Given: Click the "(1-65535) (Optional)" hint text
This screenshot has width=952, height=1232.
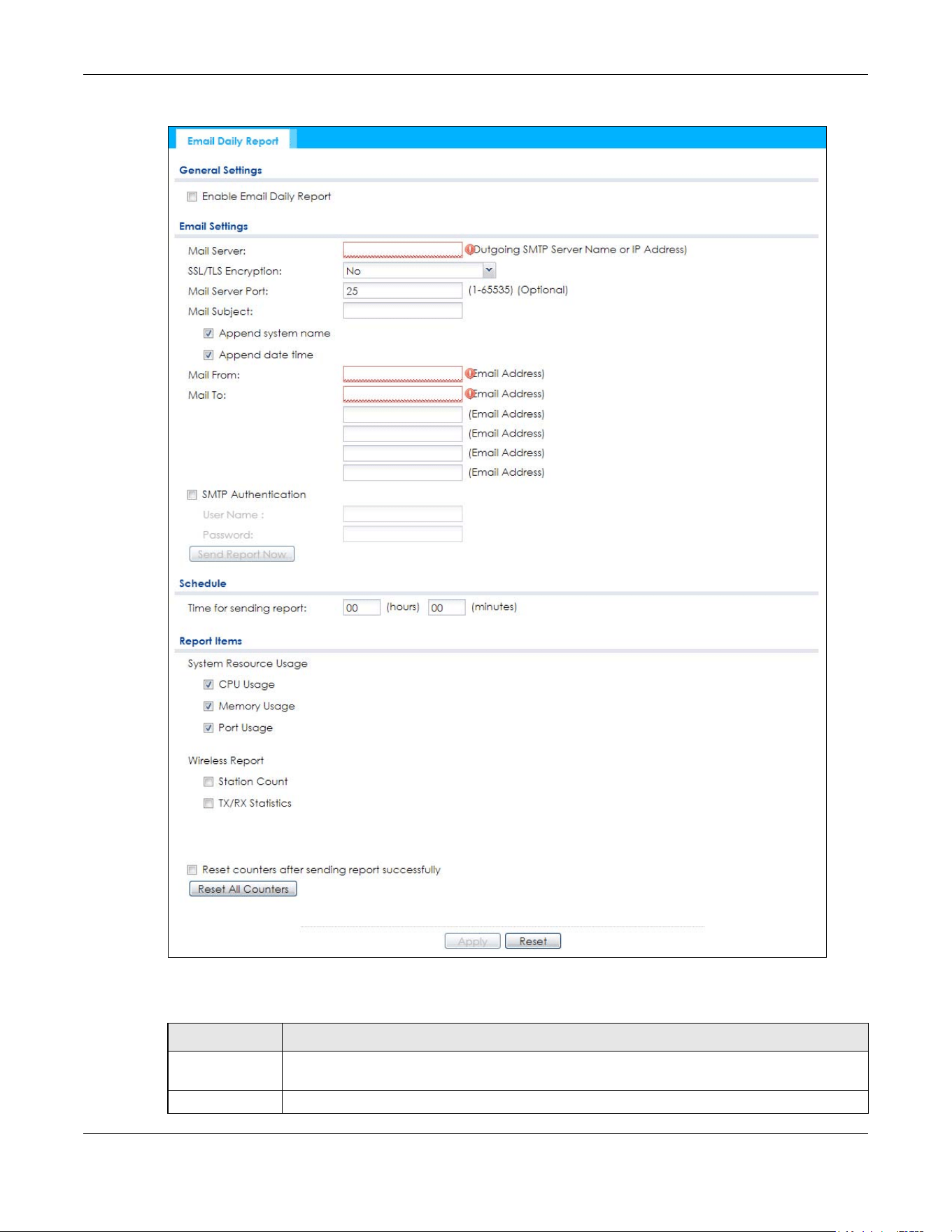Looking at the screenshot, I should click(518, 290).
